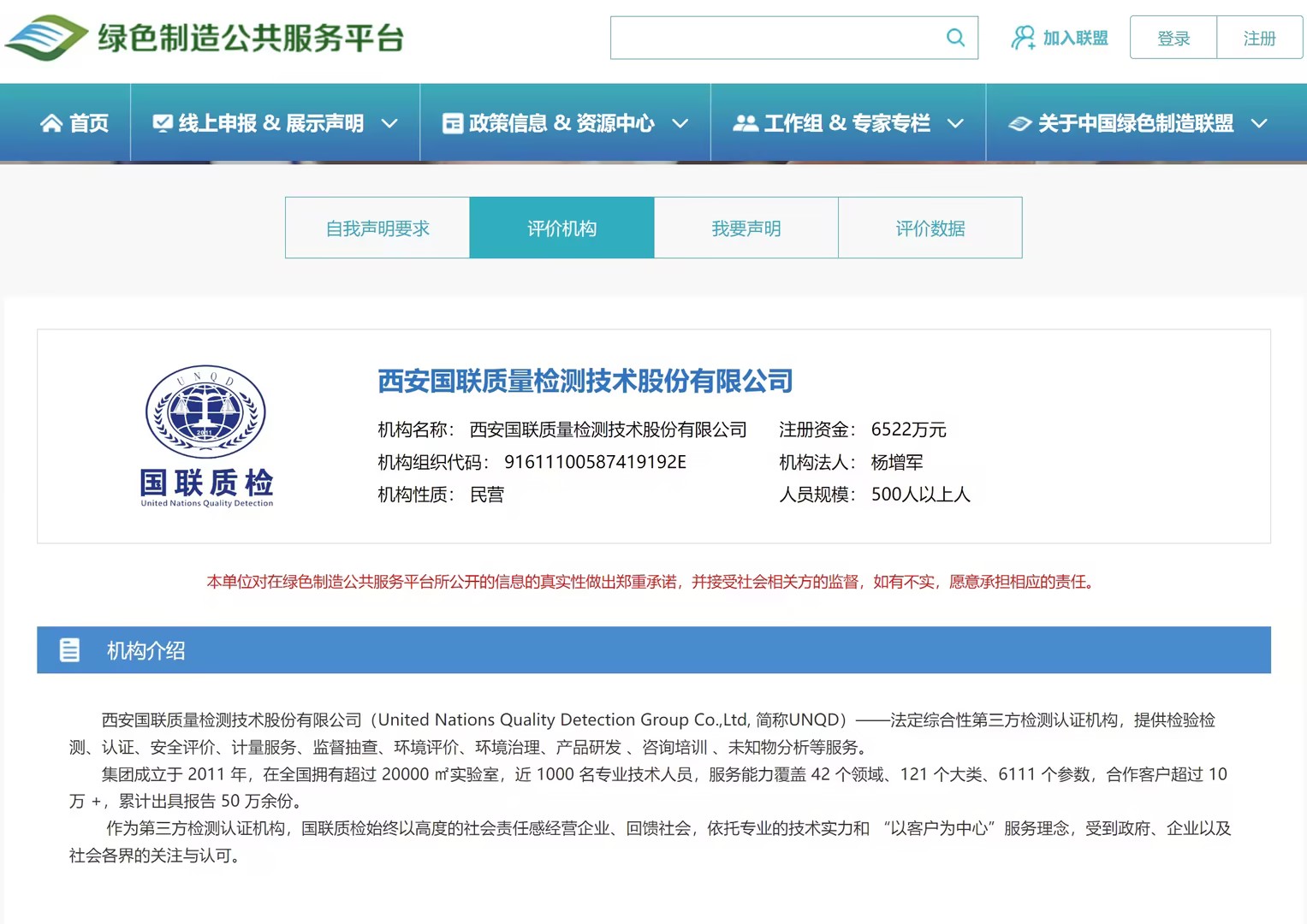Click the diamond icon beside 关于中国绿色制造联盟
The width and height of the screenshot is (1307, 924).
tap(1019, 122)
